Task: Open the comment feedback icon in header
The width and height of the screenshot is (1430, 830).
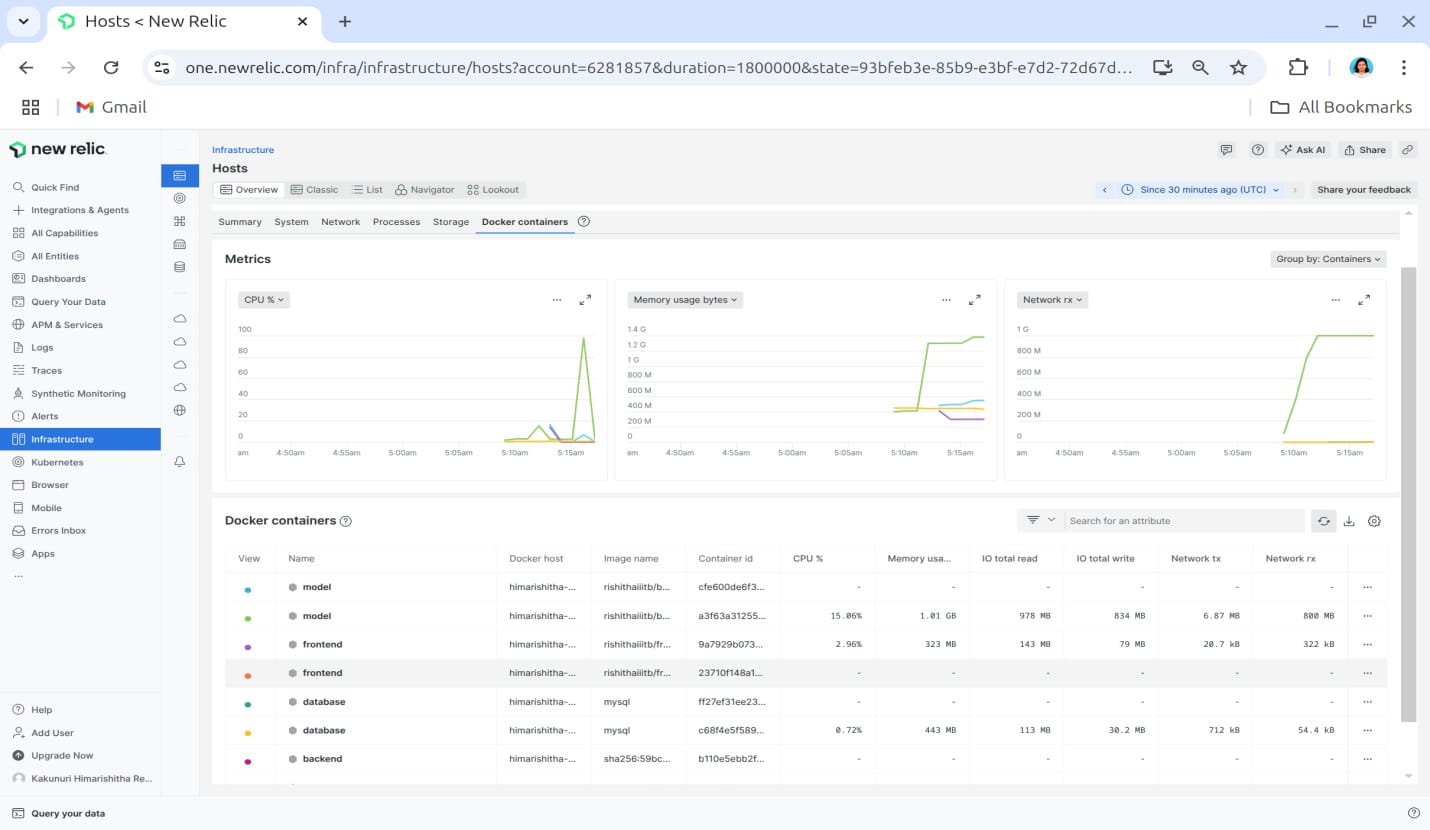Action: click(x=1226, y=150)
